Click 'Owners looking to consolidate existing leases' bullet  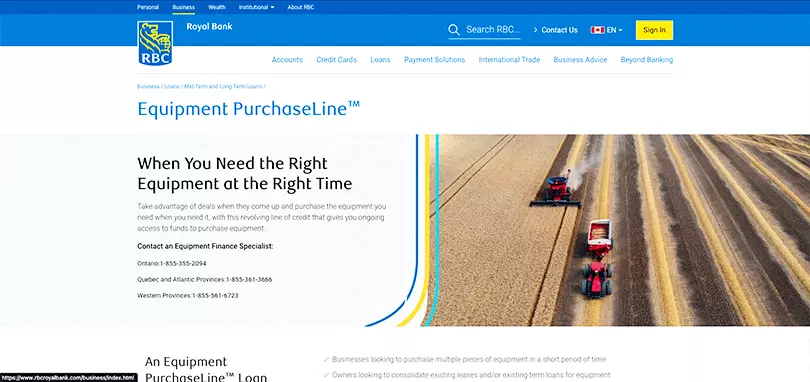471,375
